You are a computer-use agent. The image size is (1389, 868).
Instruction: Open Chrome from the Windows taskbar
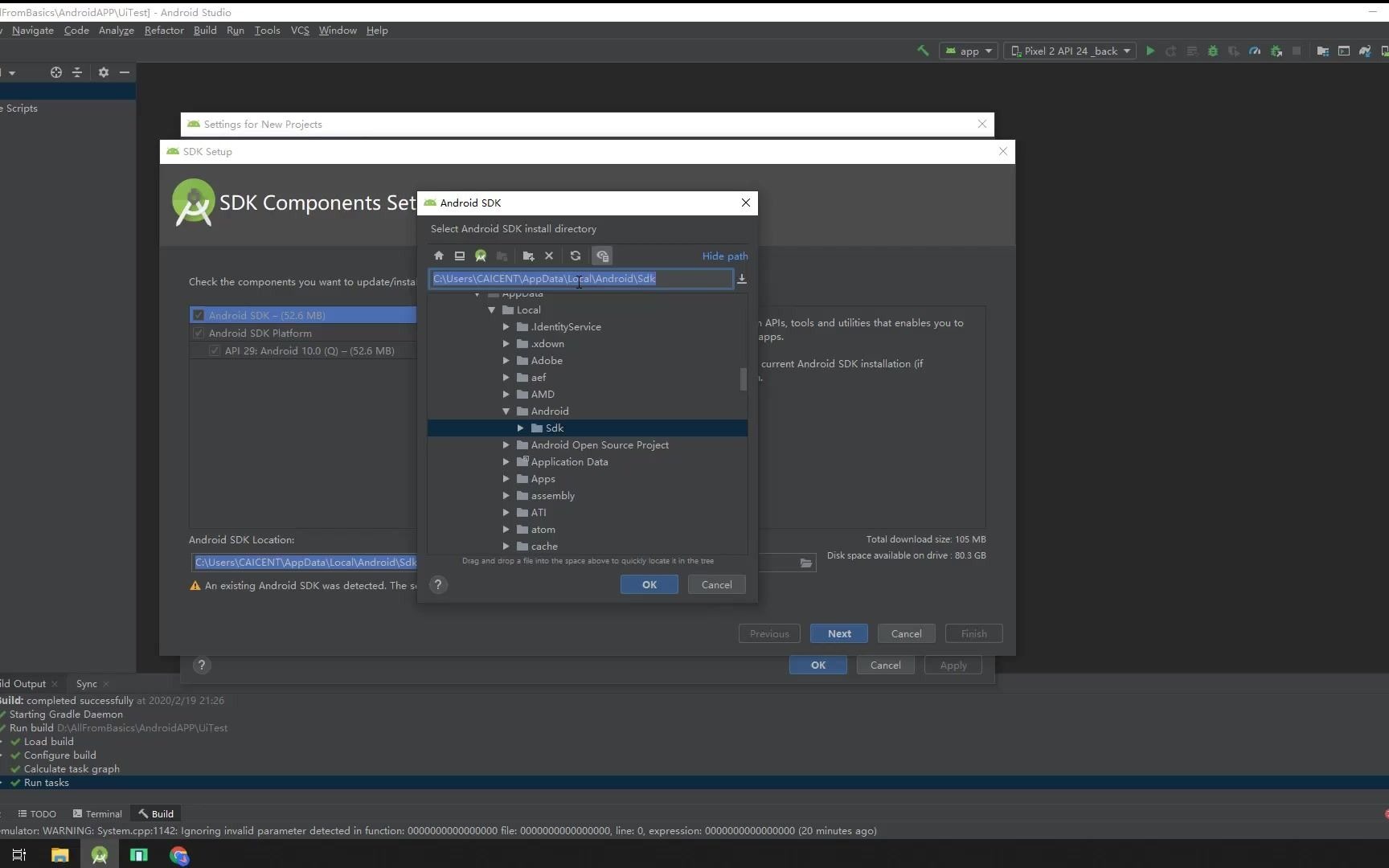pos(179,855)
